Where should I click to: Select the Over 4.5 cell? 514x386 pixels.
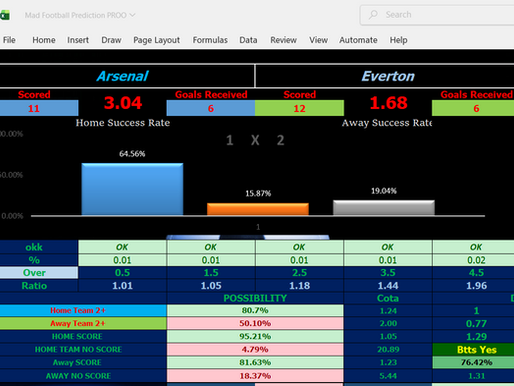tap(473, 273)
